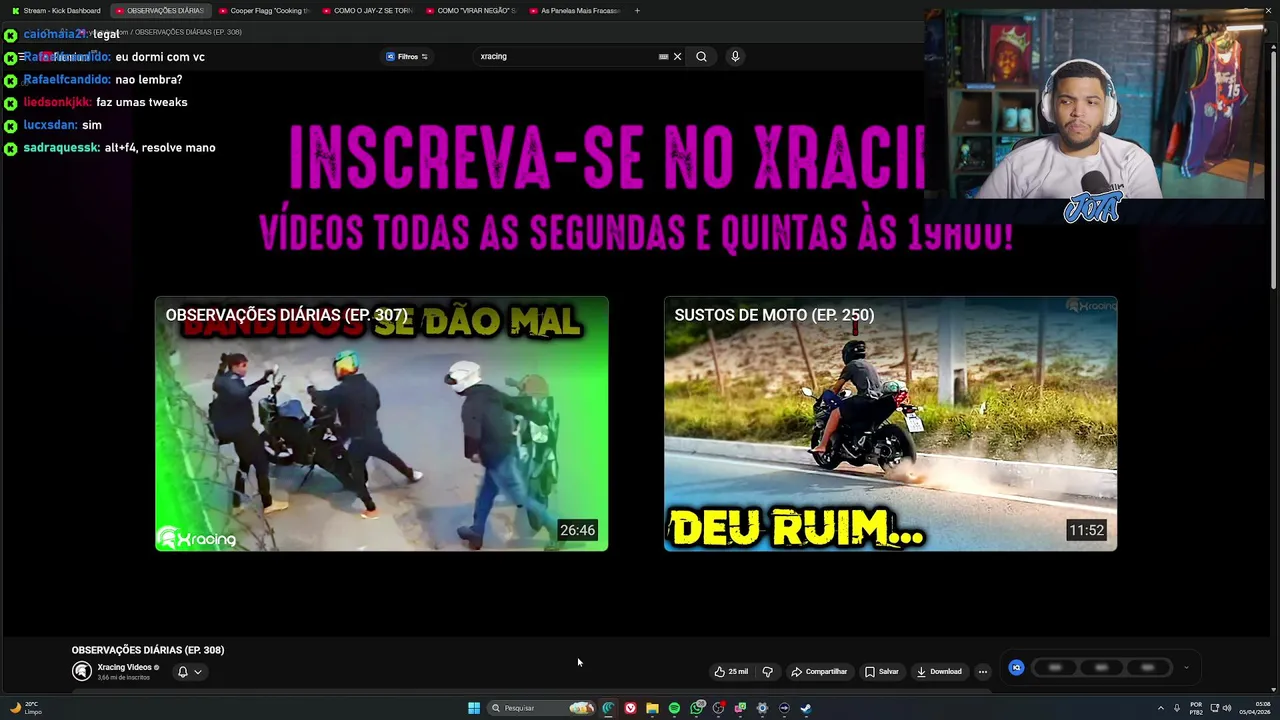Screen dimensions: 1280x720
Task: Switch to COMO "VIRAR NEGÃO" tab
Action: tap(470, 10)
